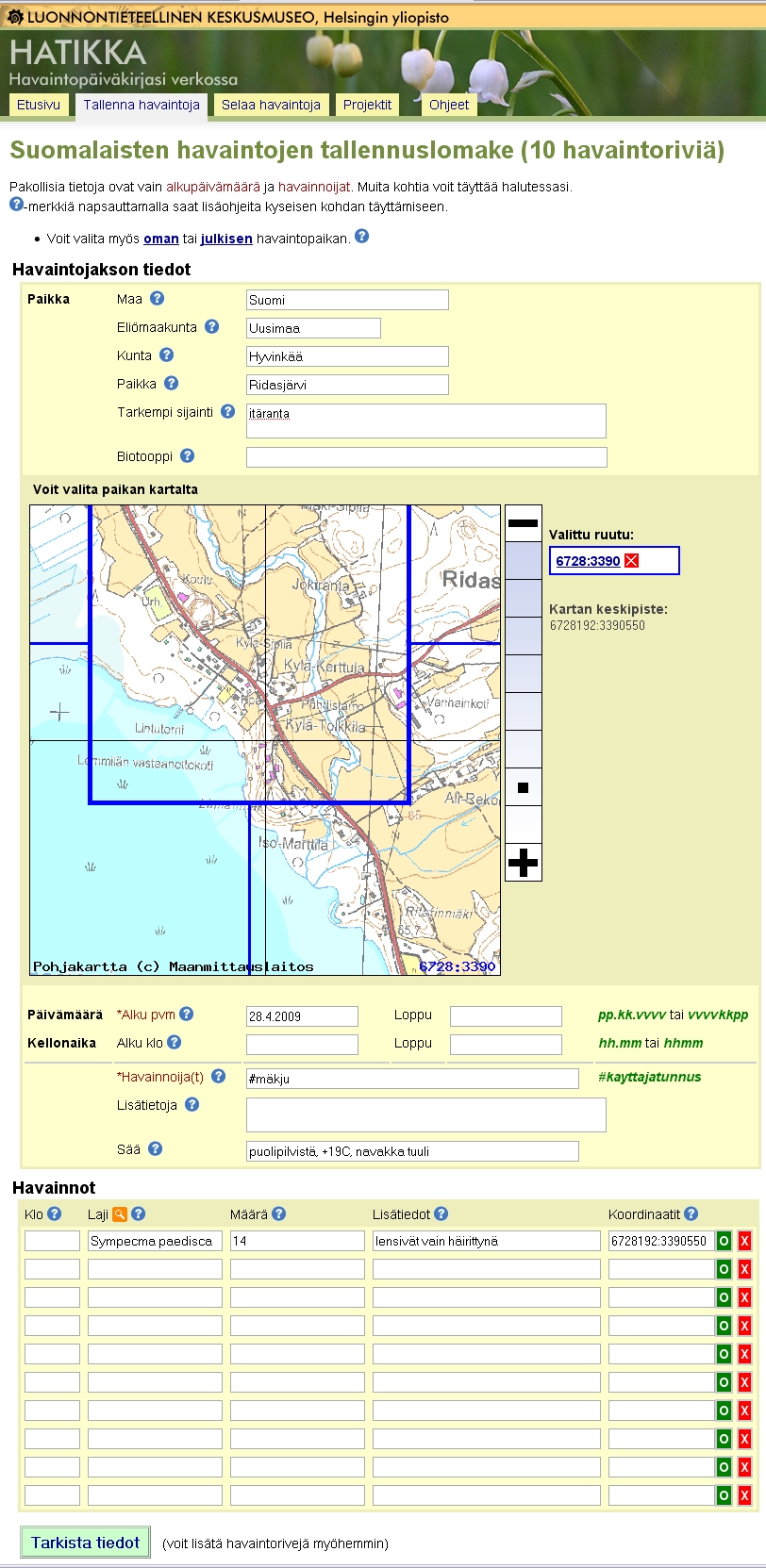Click red X on the last observation row
Screen dimensions: 766x1568
click(x=744, y=1495)
